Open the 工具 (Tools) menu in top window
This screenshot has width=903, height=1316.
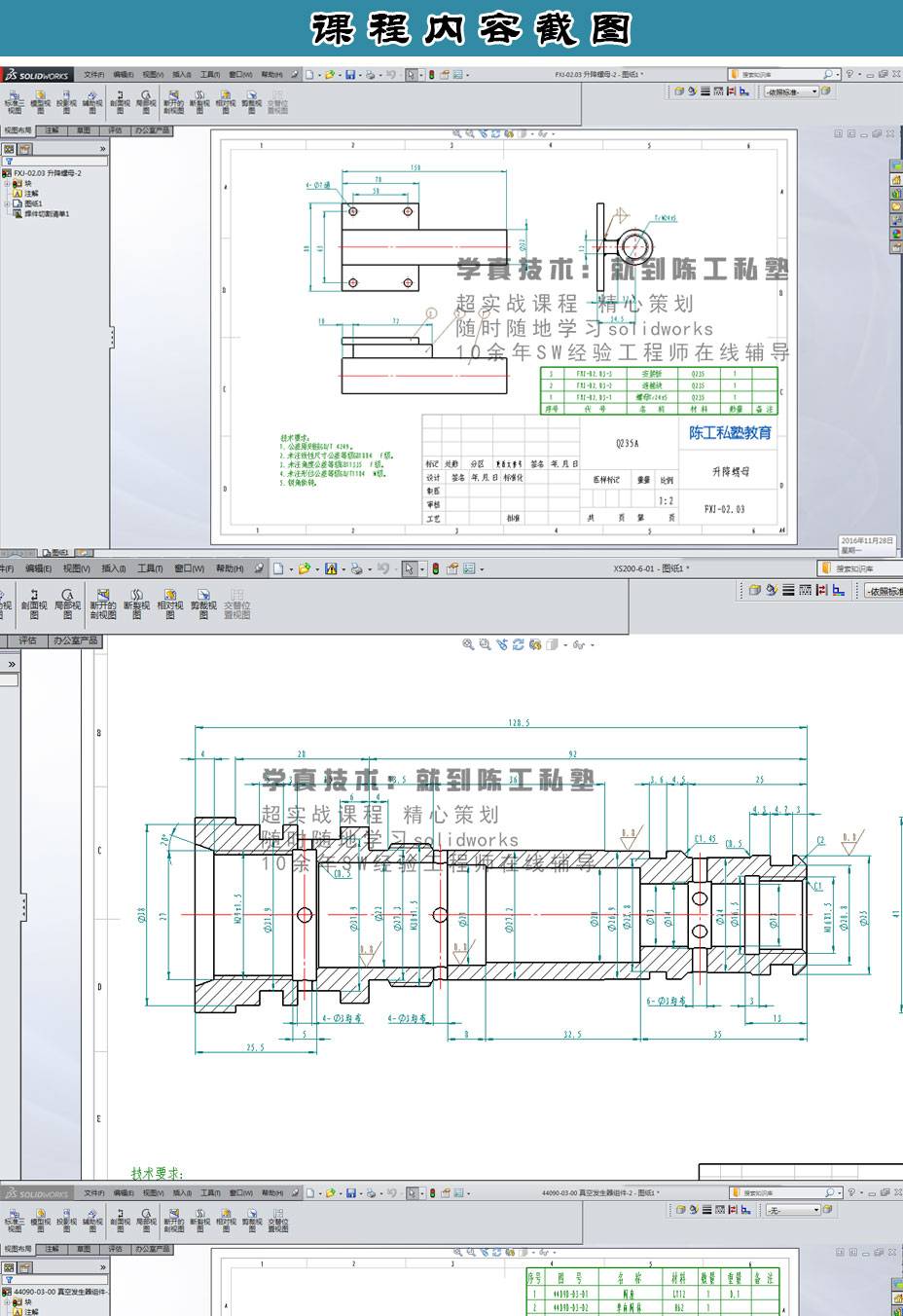coord(209,74)
